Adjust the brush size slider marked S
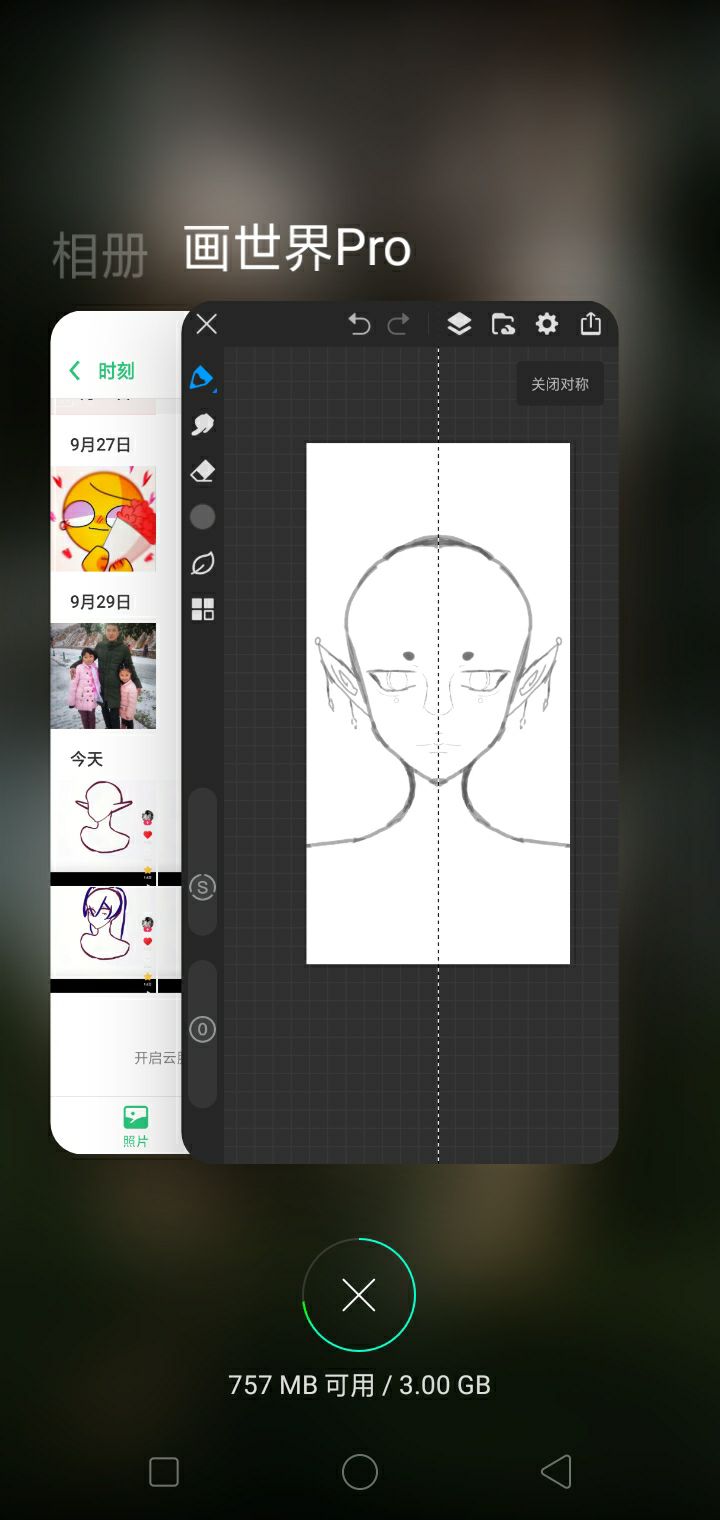 [202, 886]
